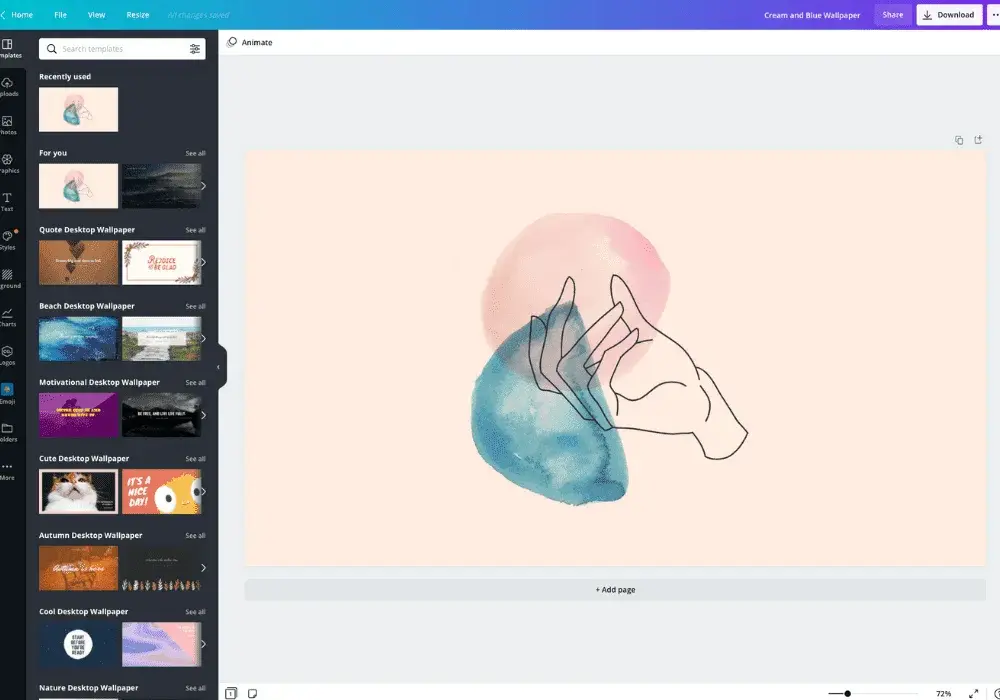See all Autumn Desktop Wallpaper templates
The height and width of the screenshot is (700, 1000).
(195, 536)
